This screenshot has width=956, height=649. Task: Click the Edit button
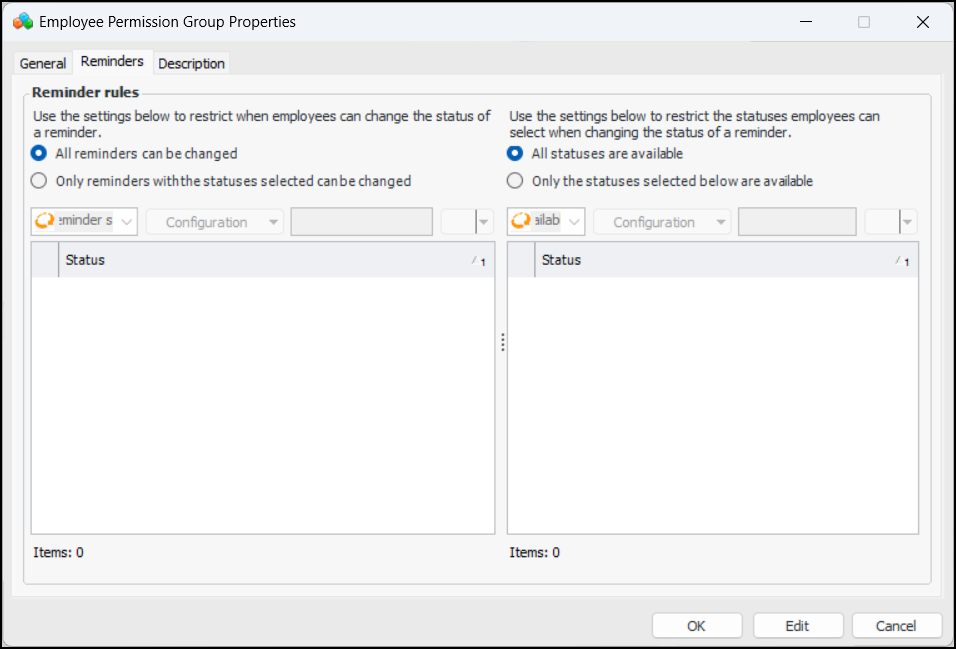point(797,626)
